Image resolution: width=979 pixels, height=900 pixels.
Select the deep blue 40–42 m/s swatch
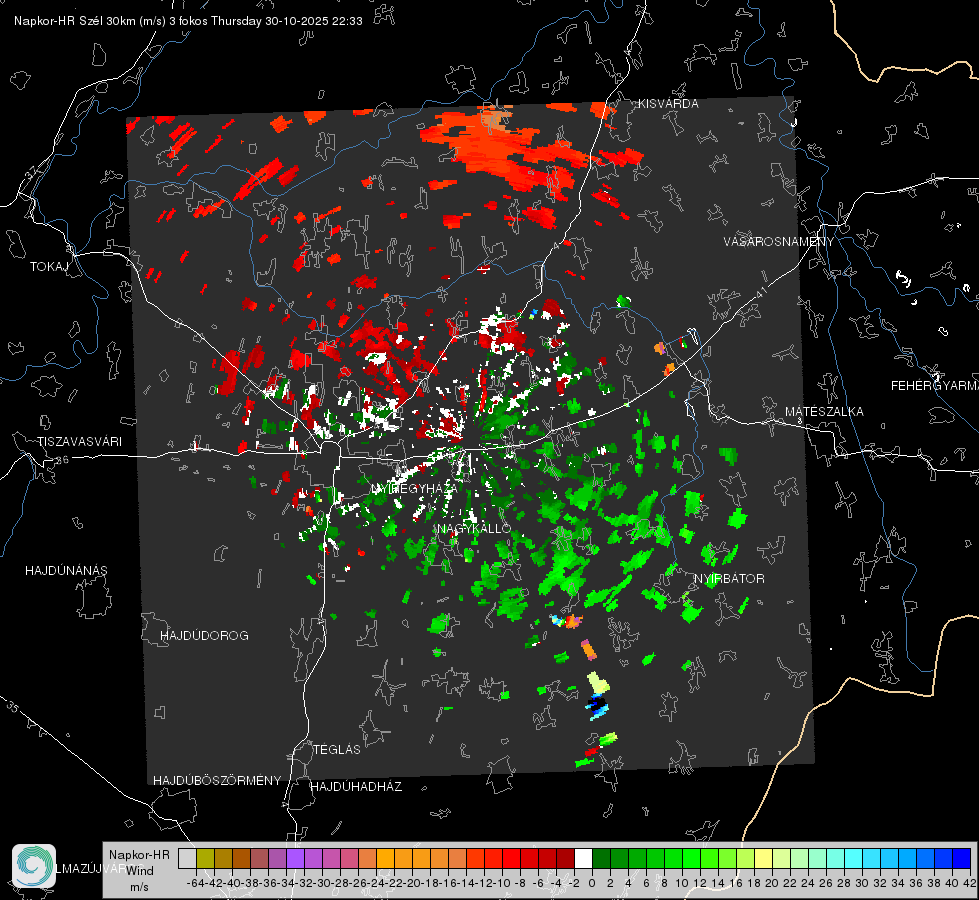[962, 858]
